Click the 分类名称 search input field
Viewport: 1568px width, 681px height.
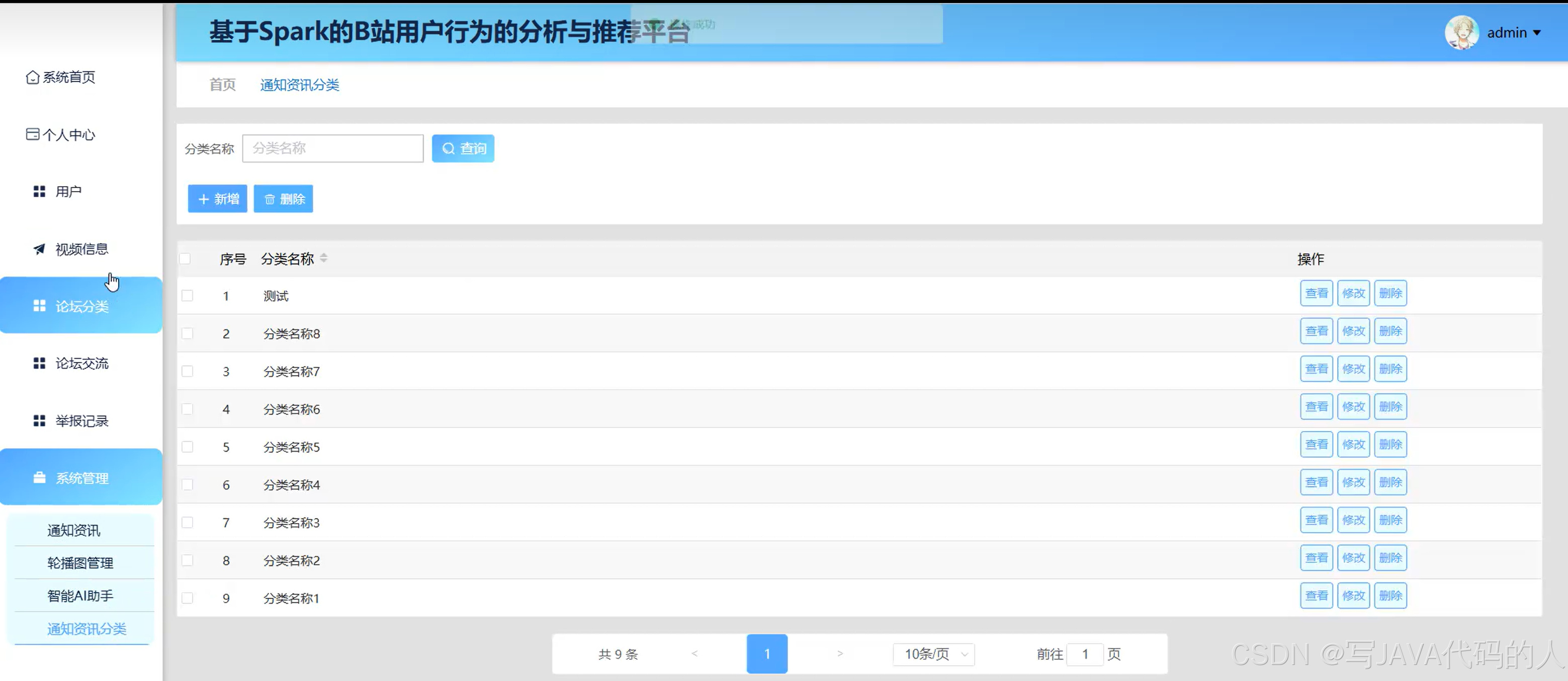pos(333,148)
